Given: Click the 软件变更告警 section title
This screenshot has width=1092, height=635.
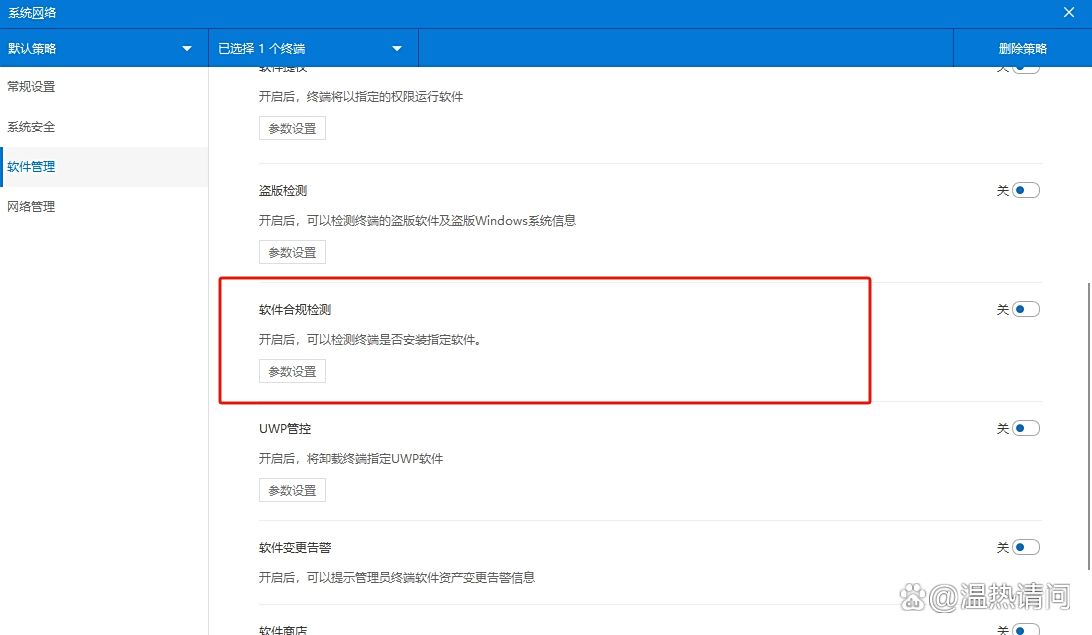Looking at the screenshot, I should click(x=295, y=548).
